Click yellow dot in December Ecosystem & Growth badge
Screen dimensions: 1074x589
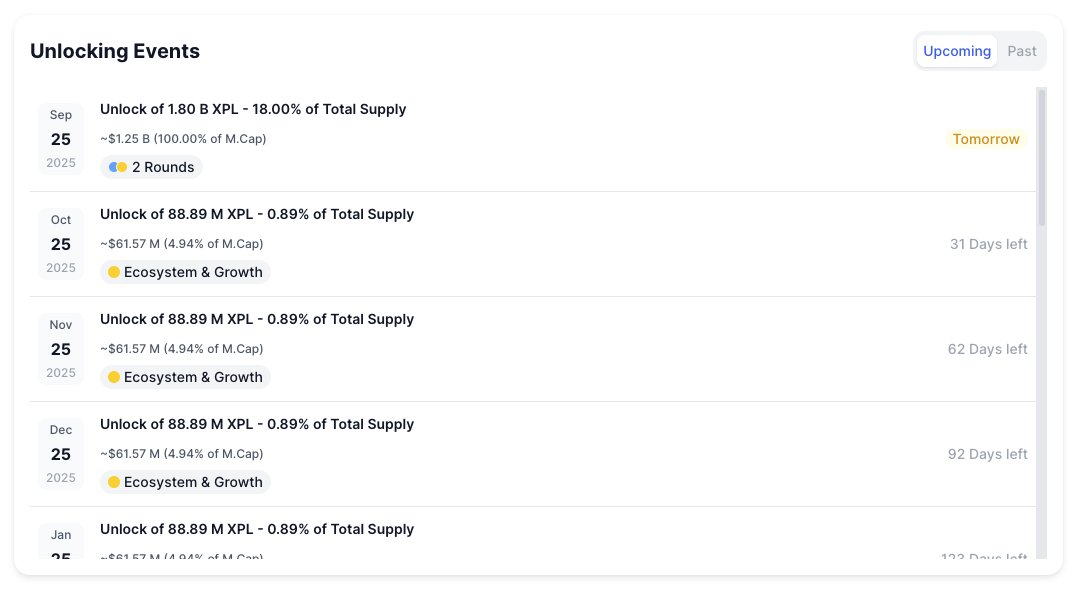(114, 482)
